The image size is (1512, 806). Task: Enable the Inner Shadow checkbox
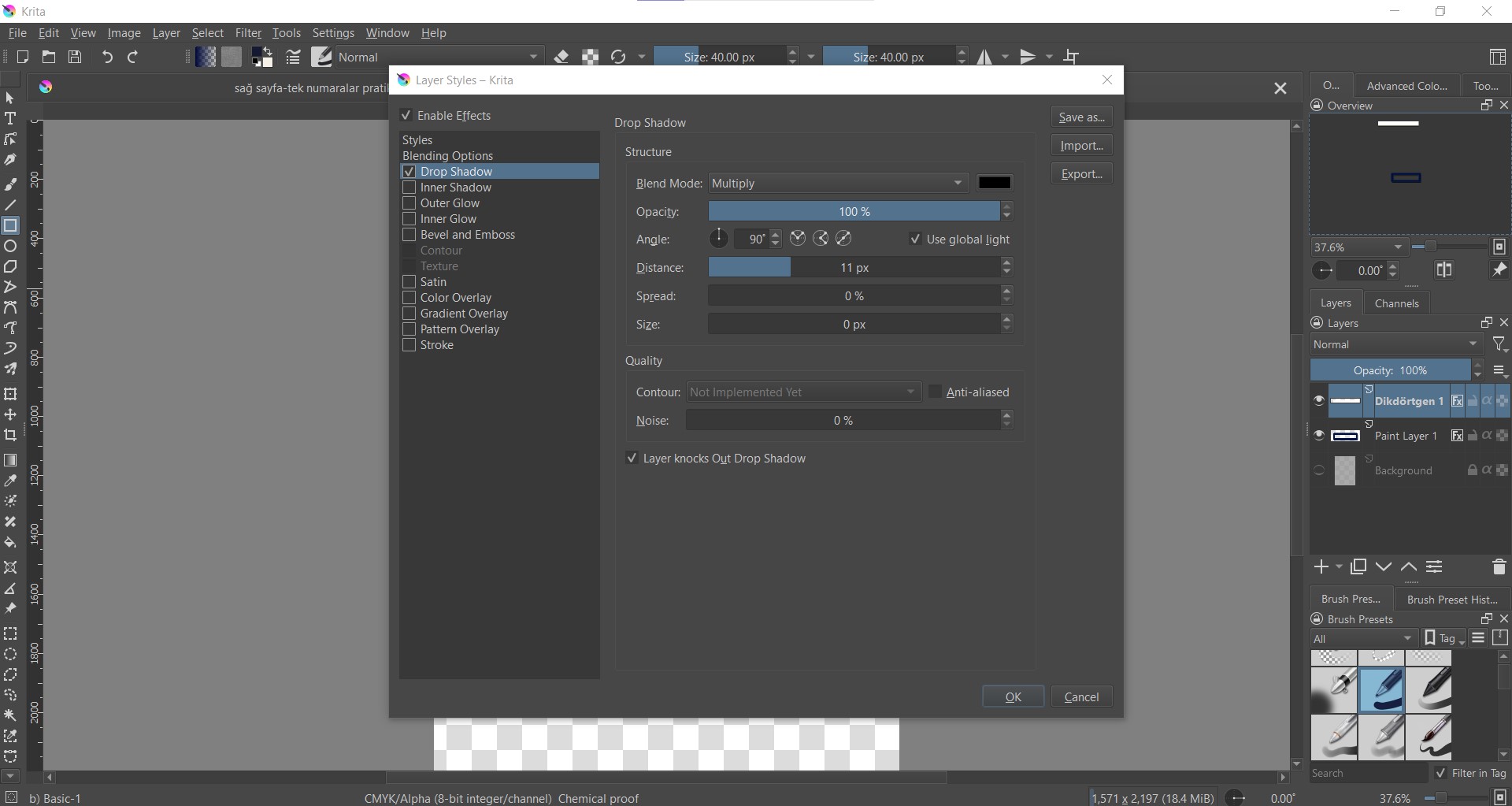click(409, 188)
